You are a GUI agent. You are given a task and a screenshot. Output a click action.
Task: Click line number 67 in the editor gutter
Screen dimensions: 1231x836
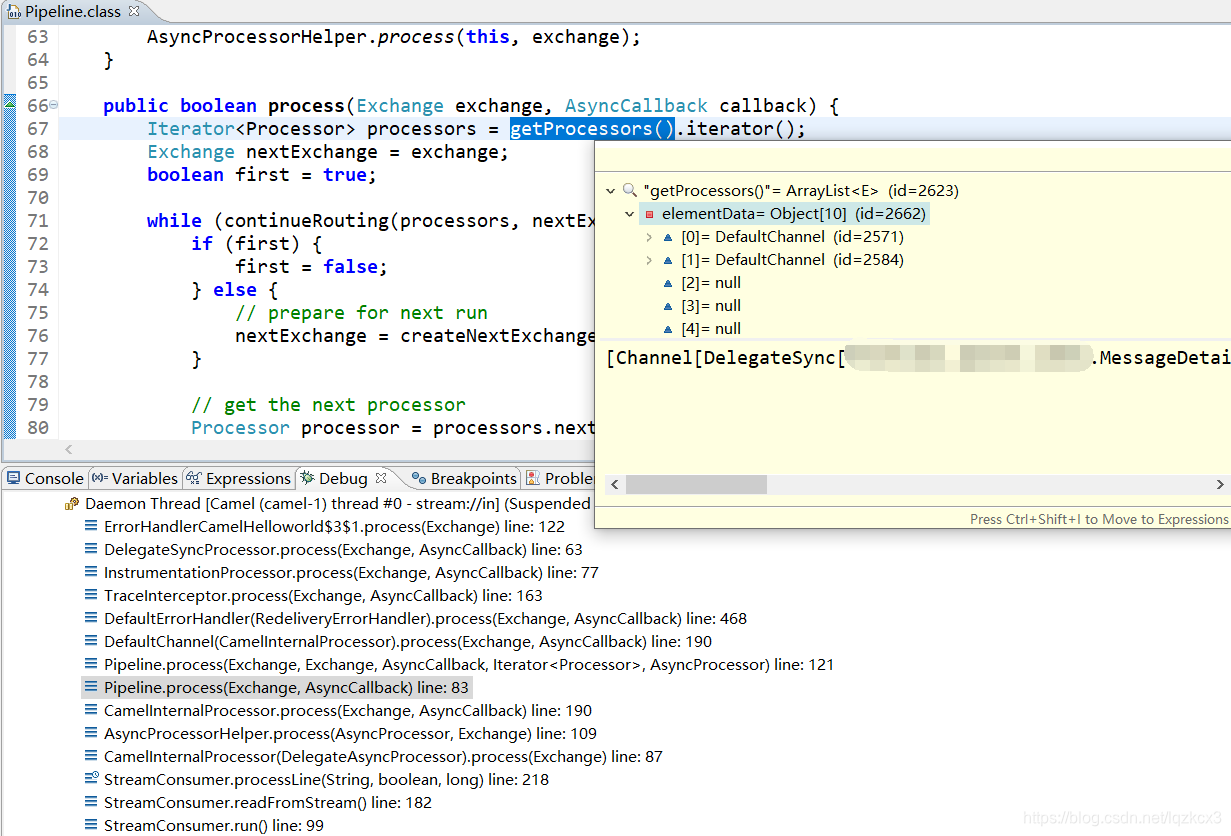click(37, 129)
